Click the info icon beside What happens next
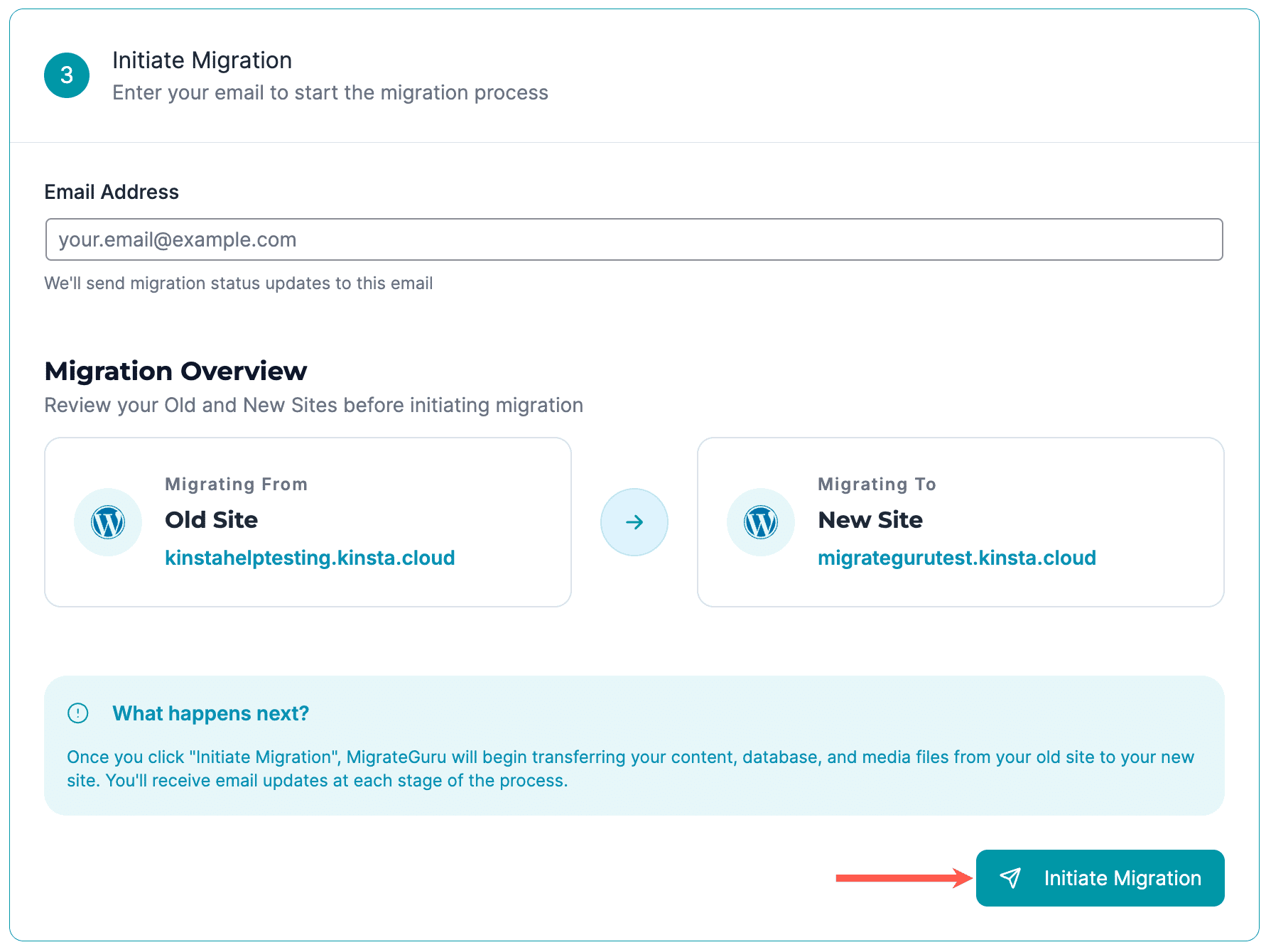Viewport: 1266px width, 952px height. (78, 713)
